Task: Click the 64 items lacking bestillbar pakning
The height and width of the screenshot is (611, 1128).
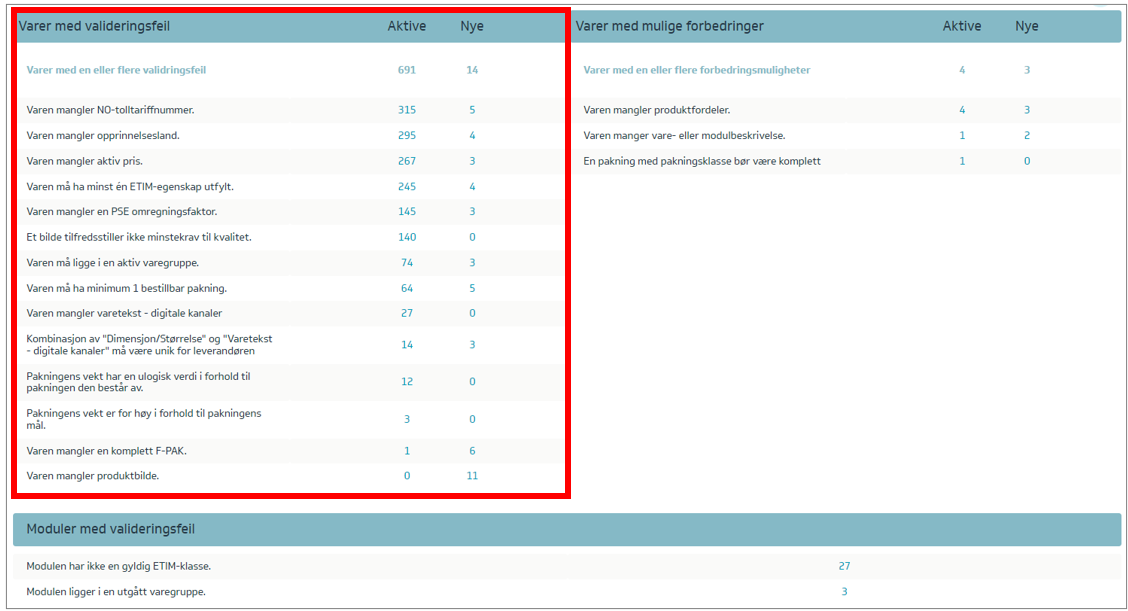Action: click(x=406, y=288)
